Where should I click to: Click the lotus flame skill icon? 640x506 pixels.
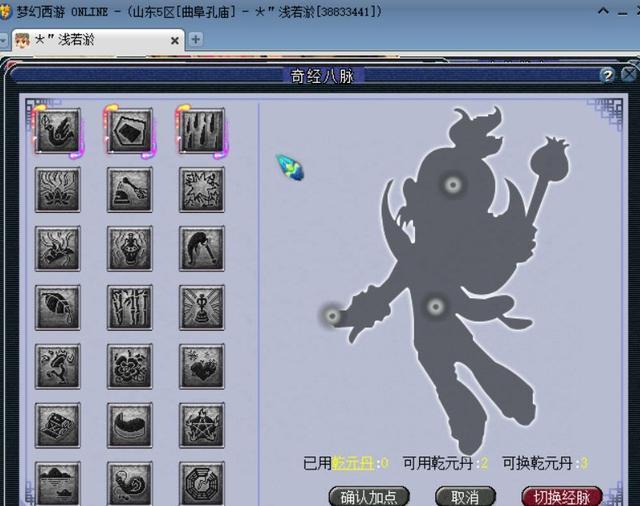[58, 190]
